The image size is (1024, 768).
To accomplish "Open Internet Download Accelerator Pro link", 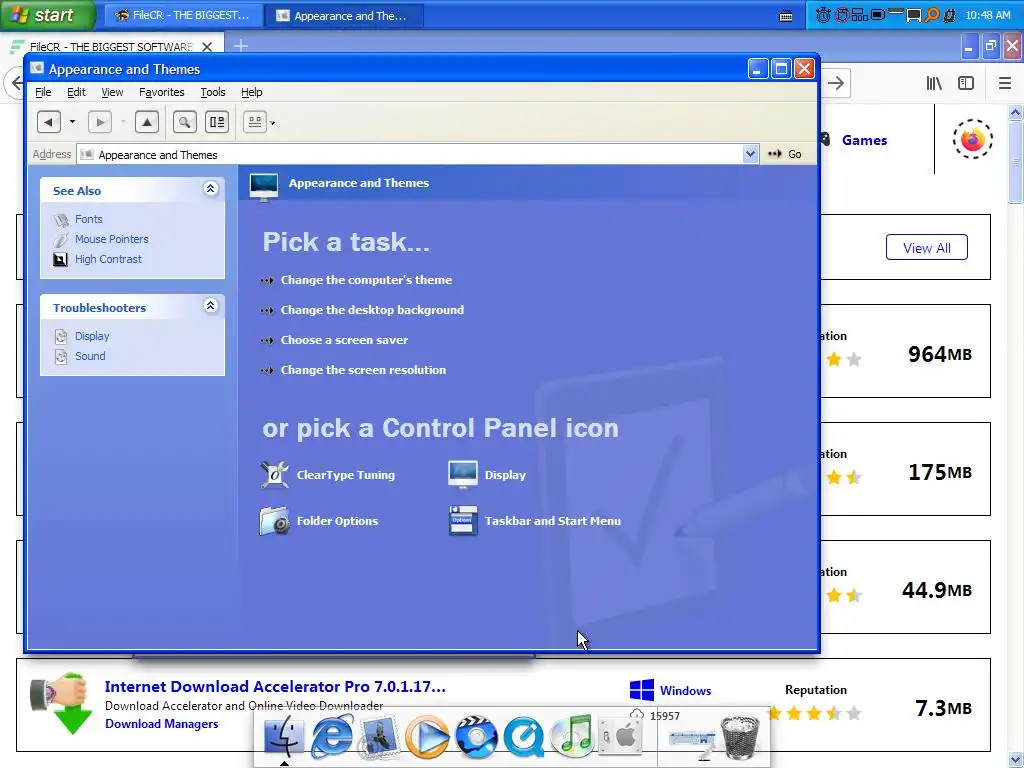I will [x=275, y=686].
